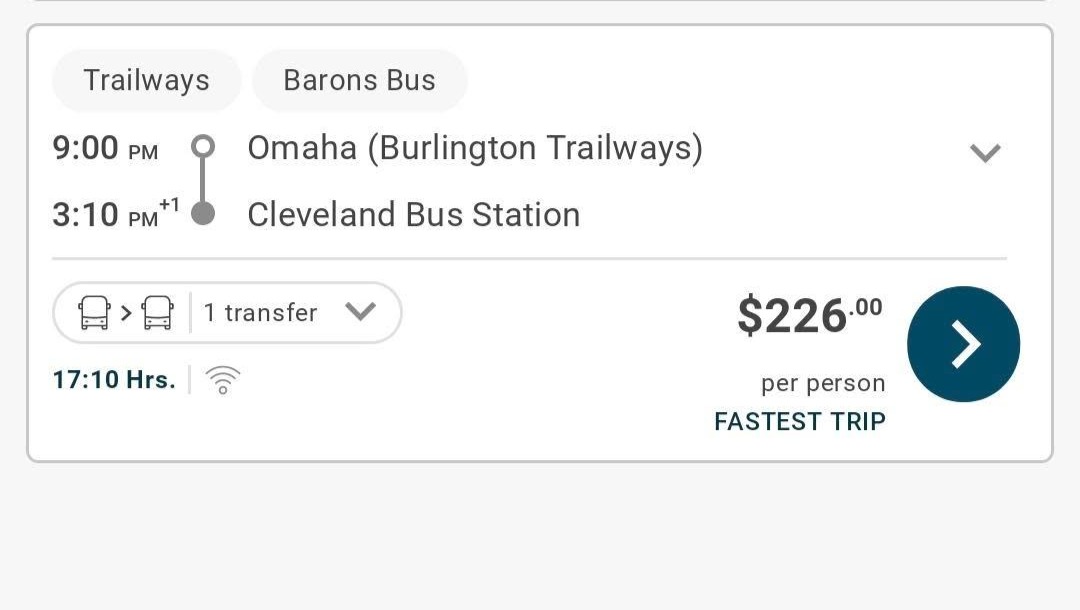The image size is (1080, 610).
Task: Tap the Cleveland arrival stop dot
Action: [x=202, y=213]
